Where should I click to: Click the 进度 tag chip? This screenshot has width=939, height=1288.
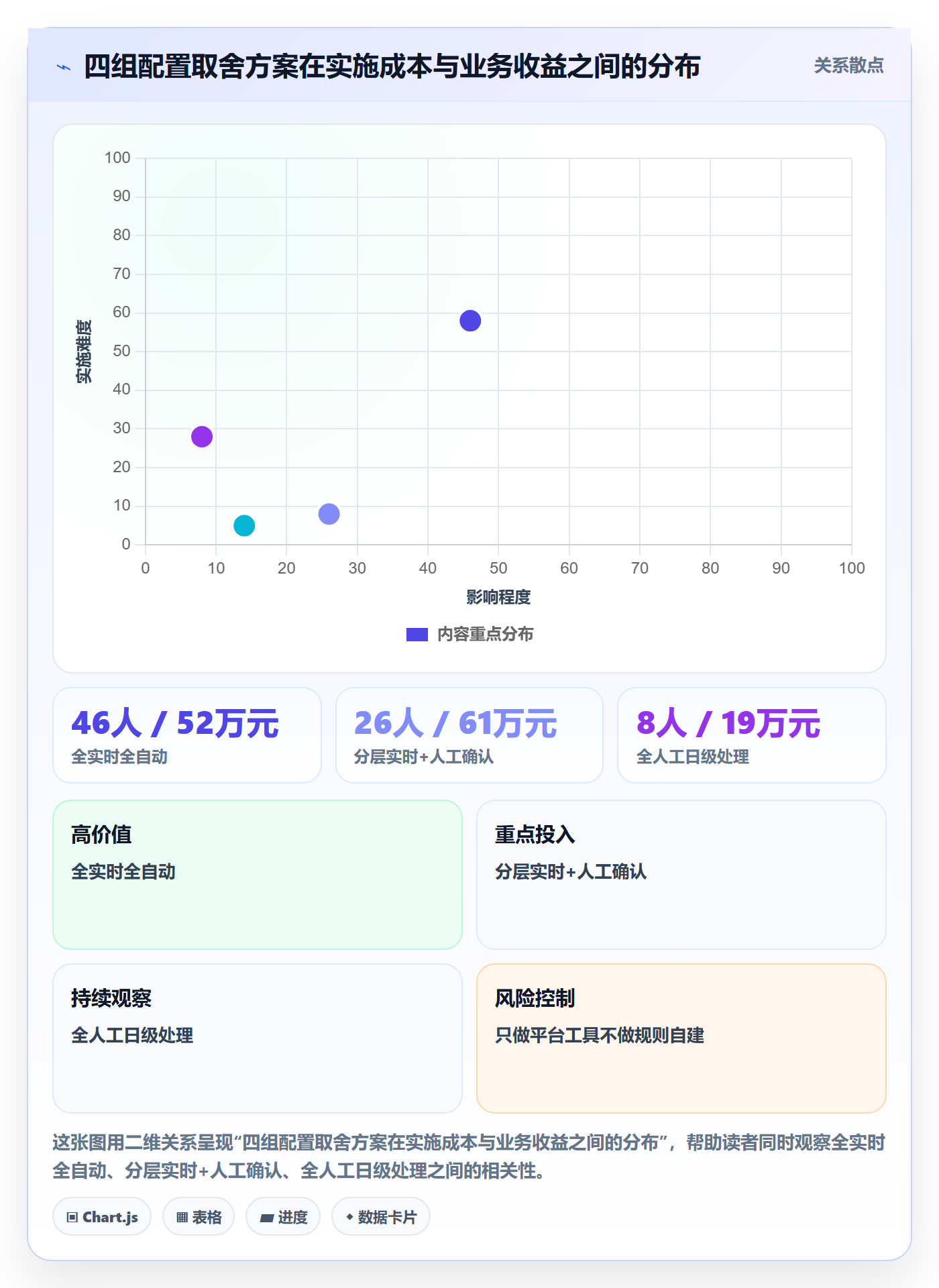(283, 1216)
